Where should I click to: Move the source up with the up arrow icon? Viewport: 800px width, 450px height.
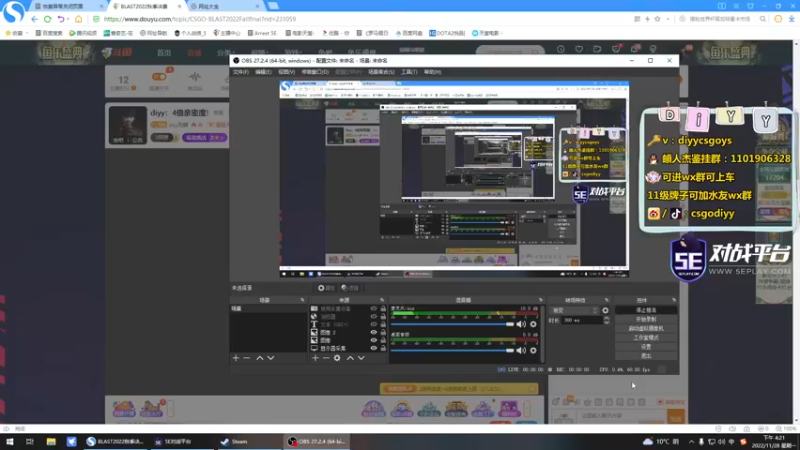pos(350,358)
